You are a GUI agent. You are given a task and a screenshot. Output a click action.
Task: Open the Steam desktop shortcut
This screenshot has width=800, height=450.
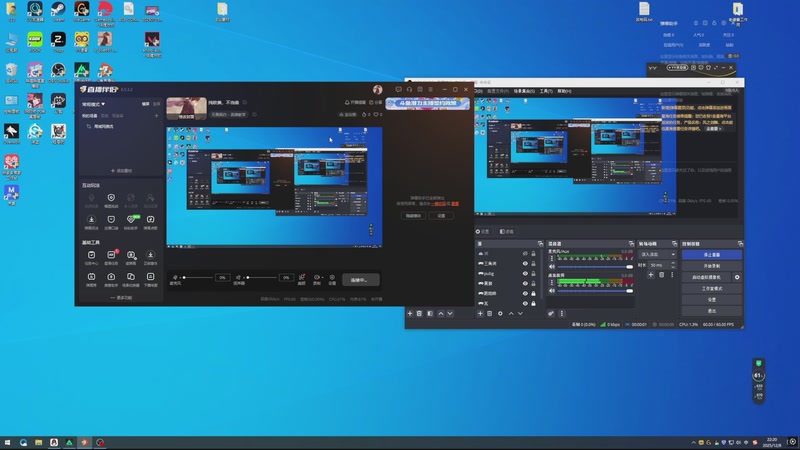pyautogui.click(x=58, y=11)
